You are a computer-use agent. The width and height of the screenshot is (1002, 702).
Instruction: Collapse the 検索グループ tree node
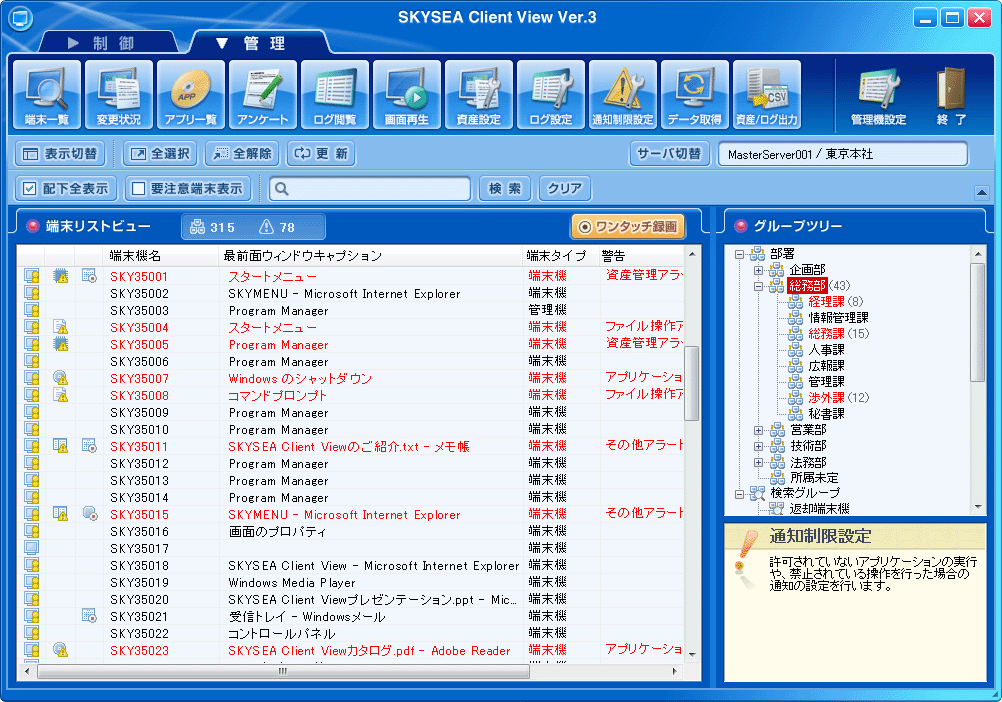[739, 494]
